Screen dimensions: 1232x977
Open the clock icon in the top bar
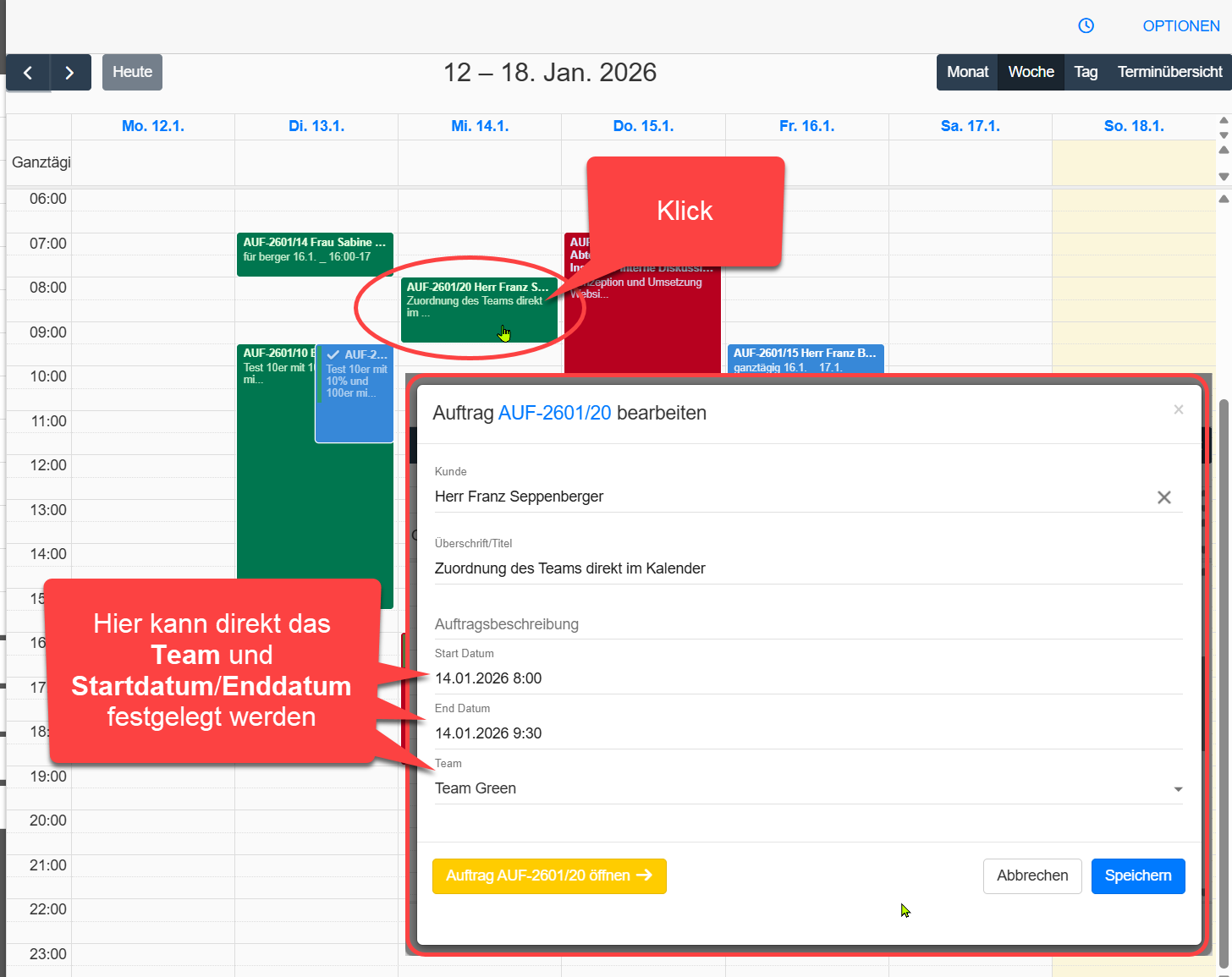click(x=1086, y=25)
